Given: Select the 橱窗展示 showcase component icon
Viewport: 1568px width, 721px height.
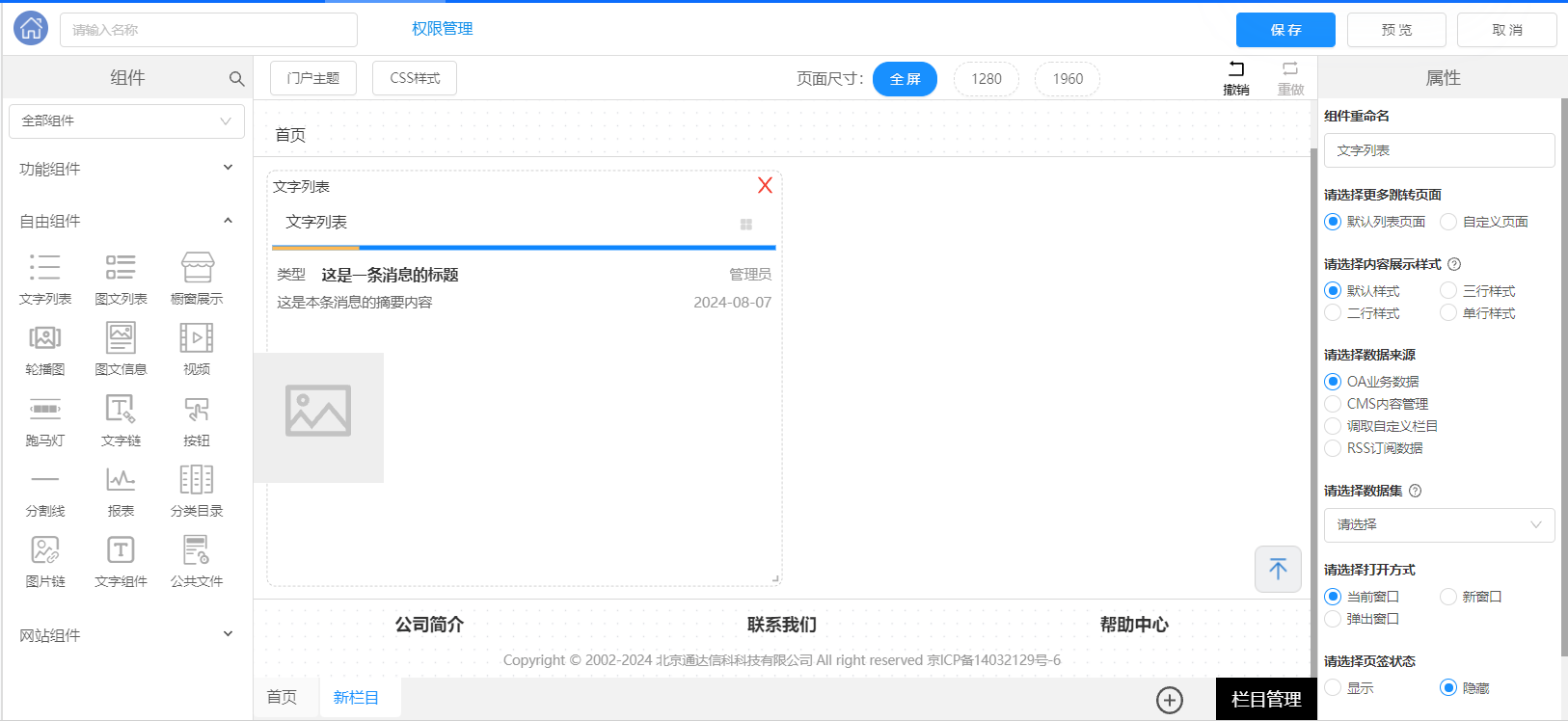Looking at the screenshot, I should (x=197, y=267).
